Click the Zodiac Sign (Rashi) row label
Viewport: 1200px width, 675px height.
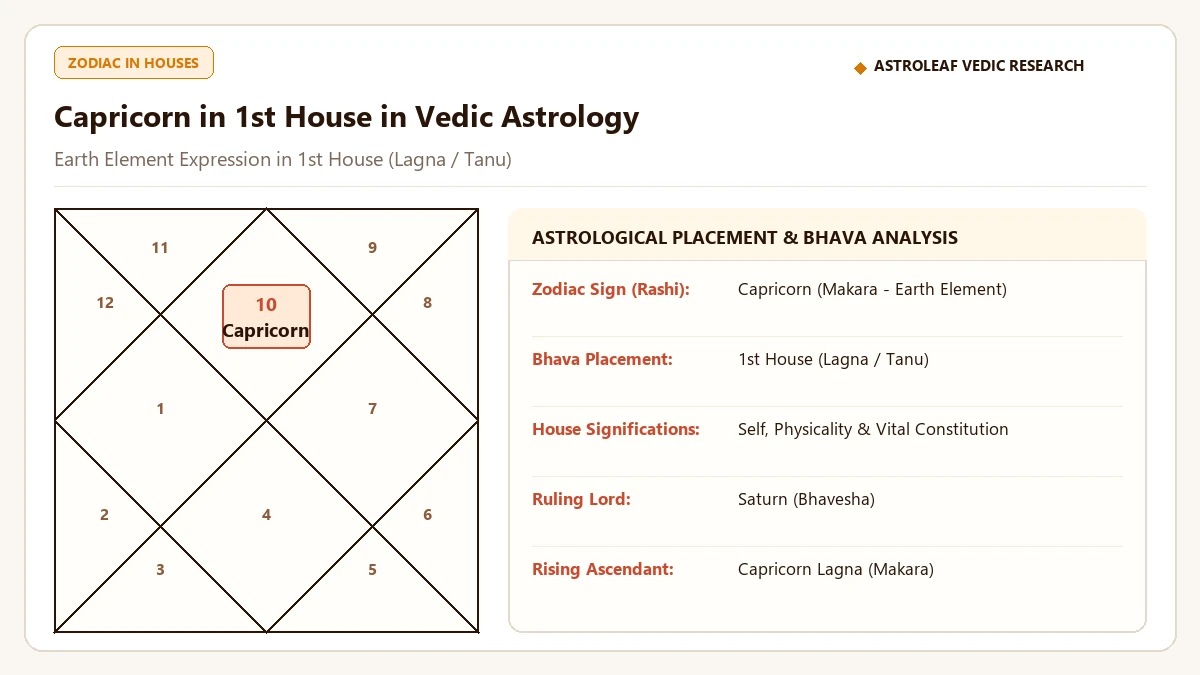pos(611,289)
